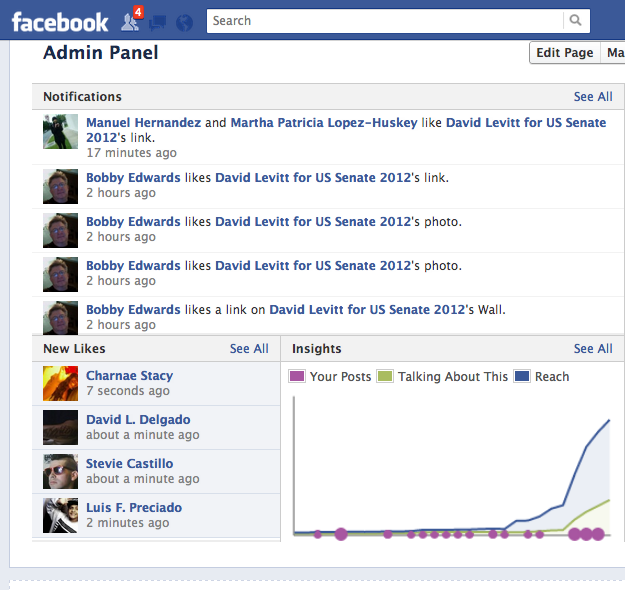Click the Insights section title
This screenshot has height=590, width=625.
317,348
